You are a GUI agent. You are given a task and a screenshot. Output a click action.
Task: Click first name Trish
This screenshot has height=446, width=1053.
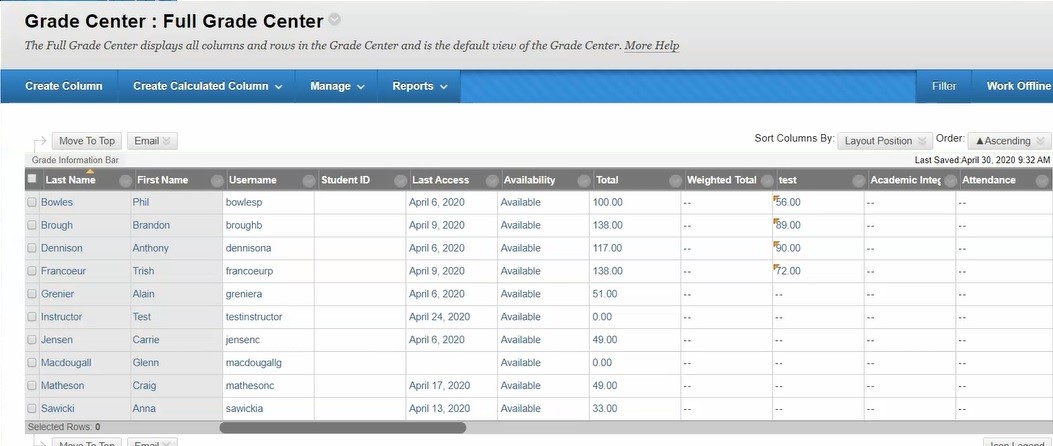143,271
